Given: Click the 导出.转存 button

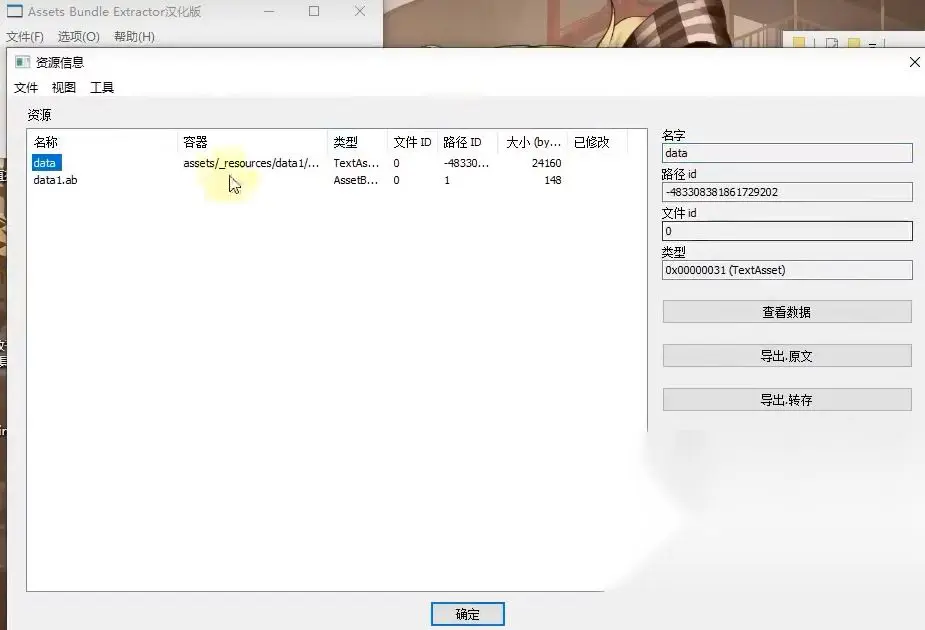Looking at the screenshot, I should (787, 399).
